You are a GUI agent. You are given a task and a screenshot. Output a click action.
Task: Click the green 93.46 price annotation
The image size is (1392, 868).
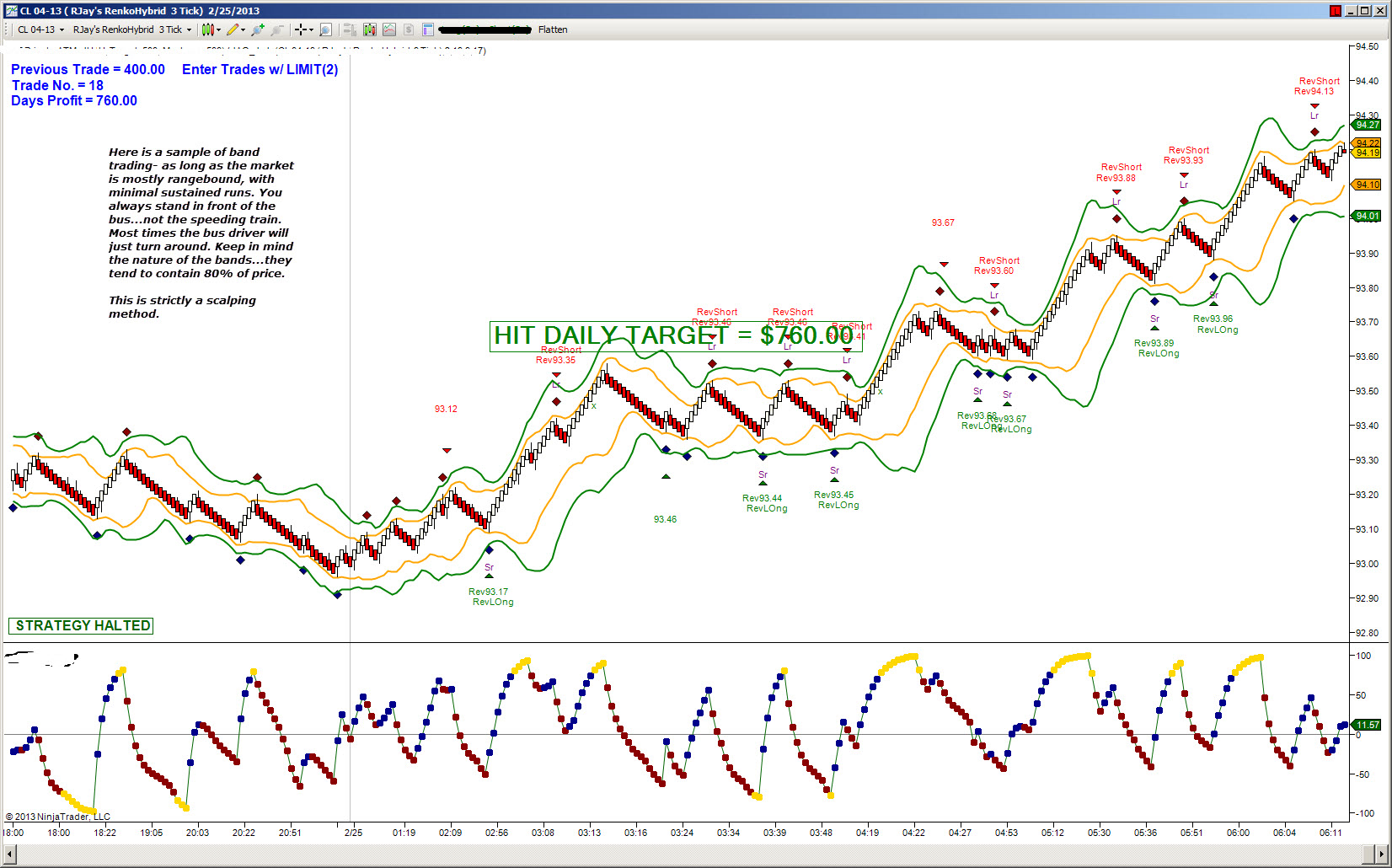665,519
